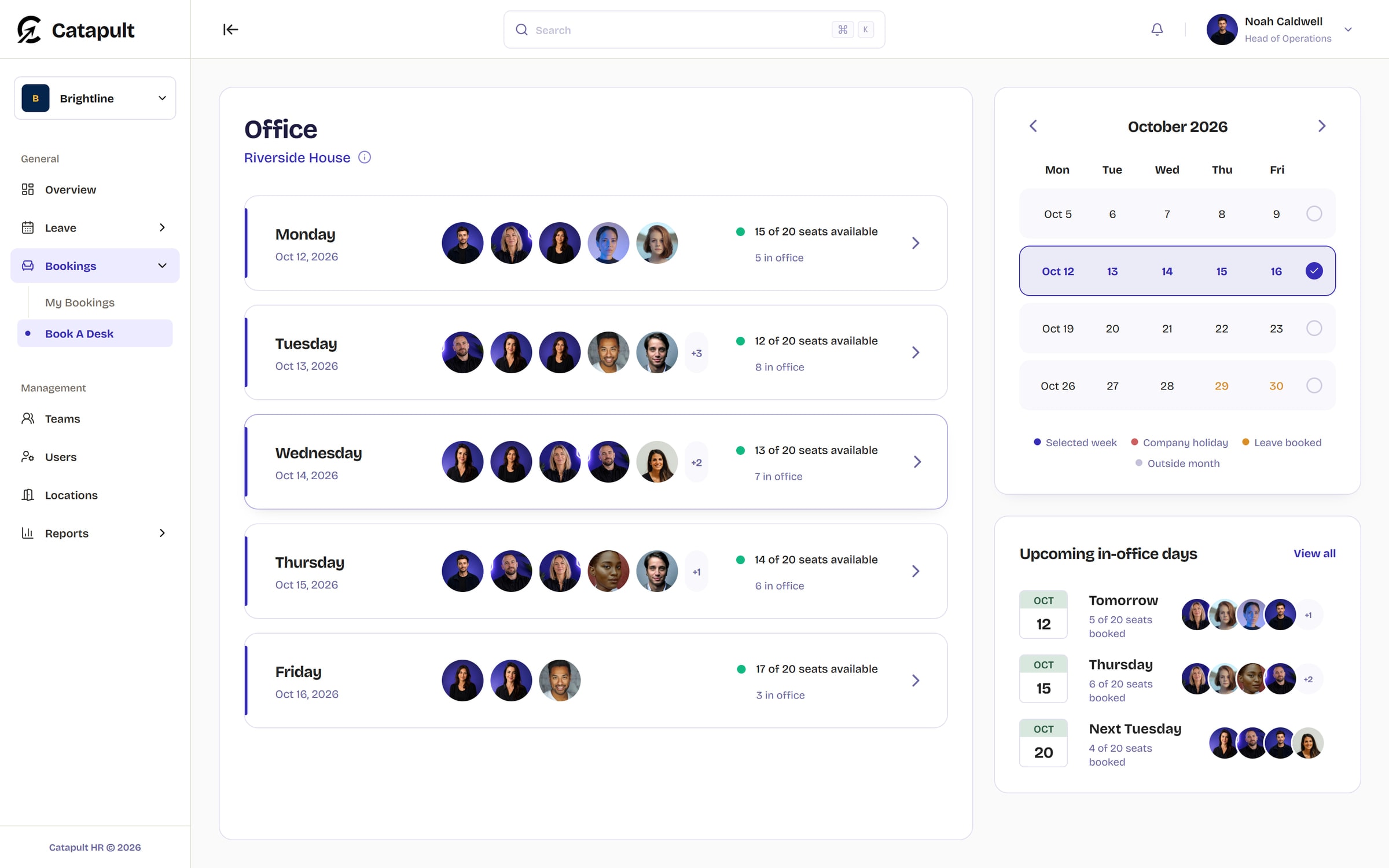The height and width of the screenshot is (868, 1389).
Task: Show Tuesday's +3 more attendees
Action: 696,353
